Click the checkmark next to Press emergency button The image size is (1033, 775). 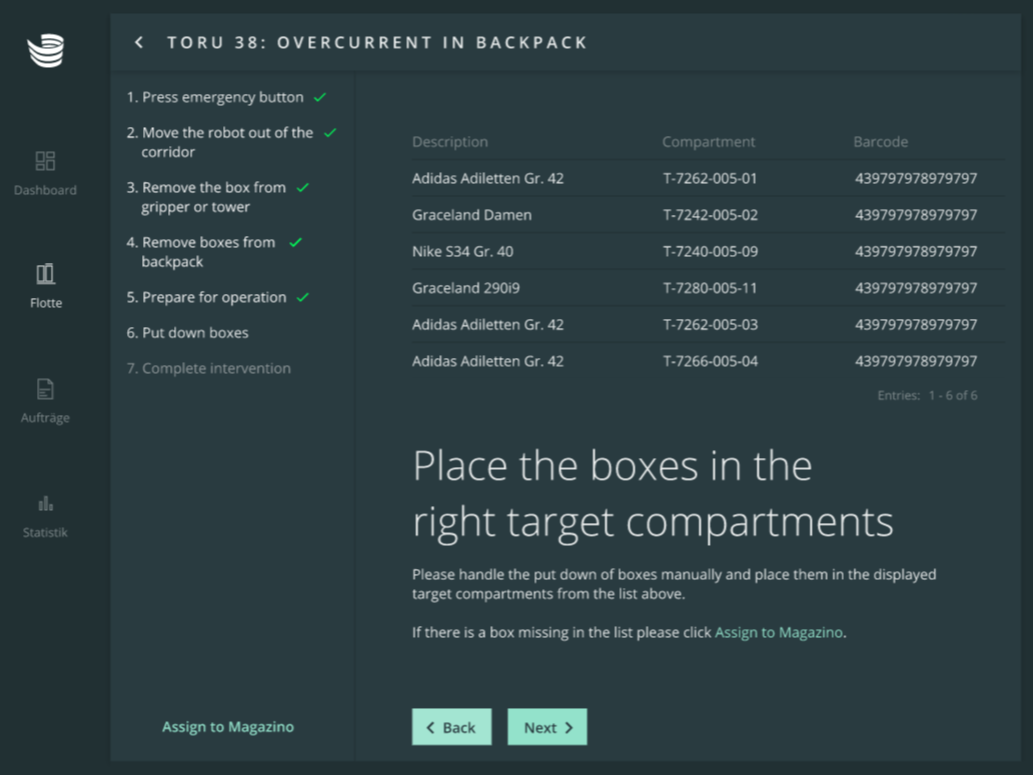pyautogui.click(x=320, y=98)
